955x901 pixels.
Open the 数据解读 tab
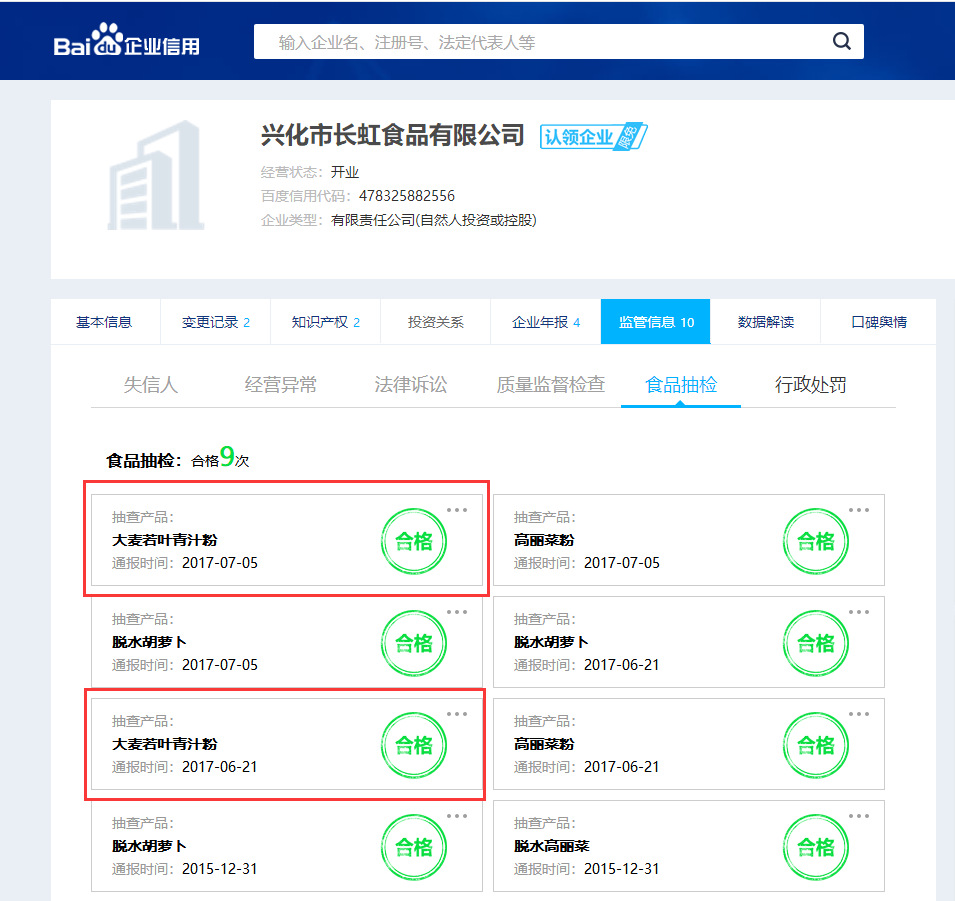click(766, 322)
